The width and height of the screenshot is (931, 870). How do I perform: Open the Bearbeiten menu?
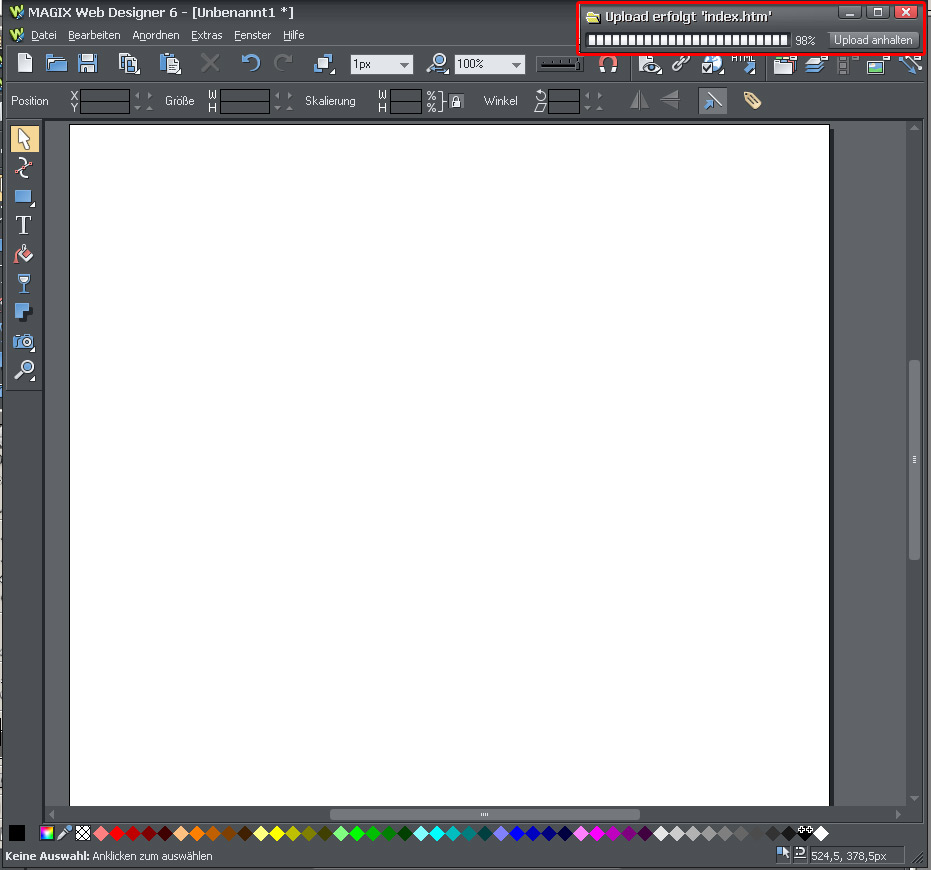coord(94,36)
